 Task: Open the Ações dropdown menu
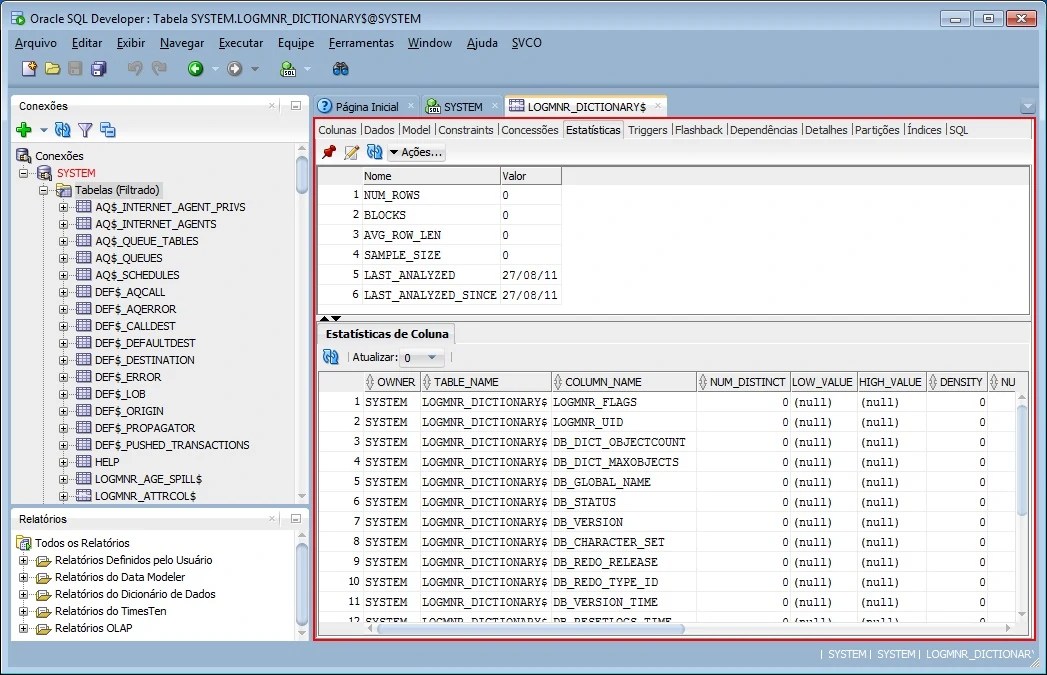(x=413, y=152)
